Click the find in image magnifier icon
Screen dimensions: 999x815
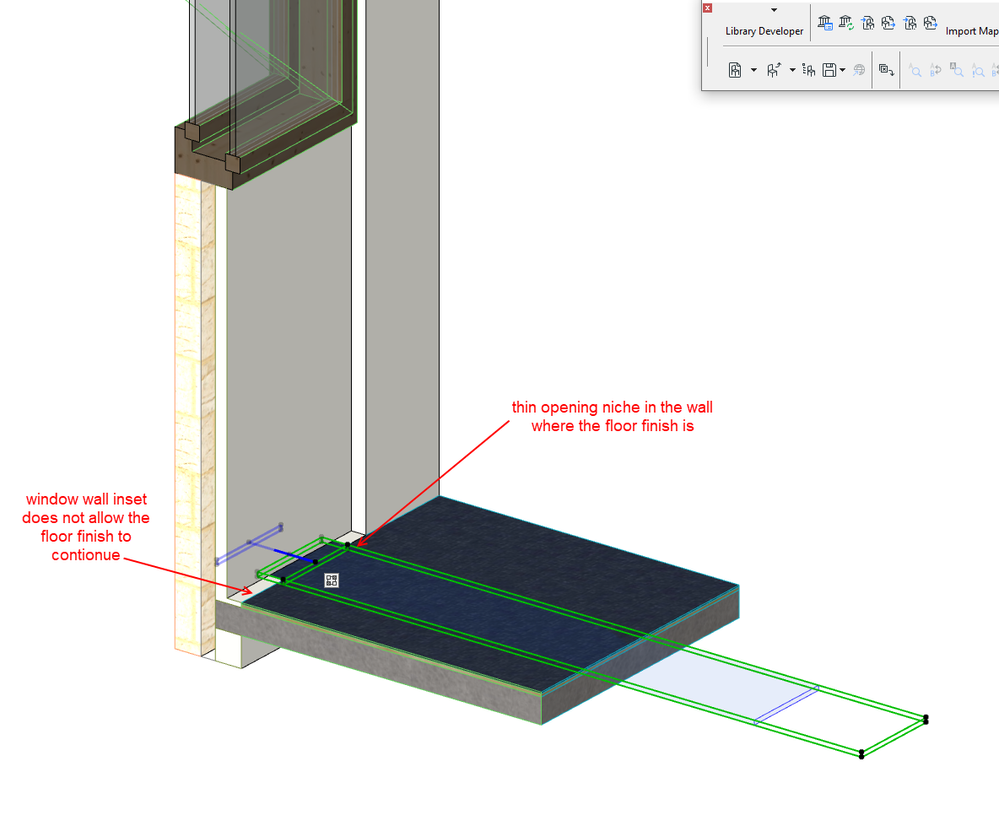tap(956, 70)
